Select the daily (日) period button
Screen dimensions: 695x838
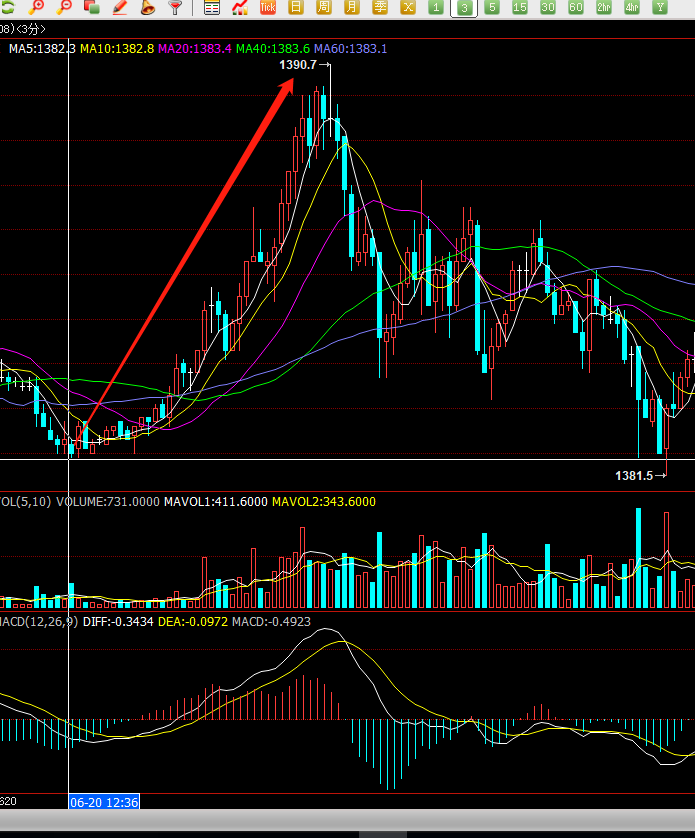tap(296, 8)
